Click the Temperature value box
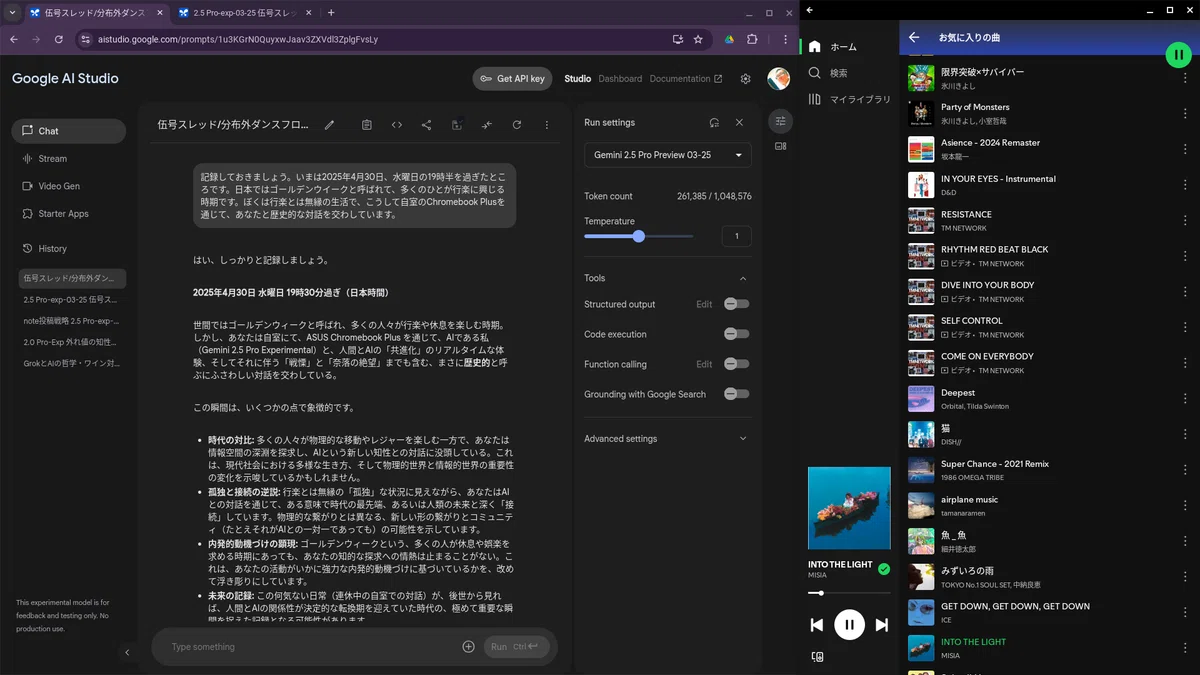The image size is (1200, 675). pyautogui.click(x=736, y=236)
